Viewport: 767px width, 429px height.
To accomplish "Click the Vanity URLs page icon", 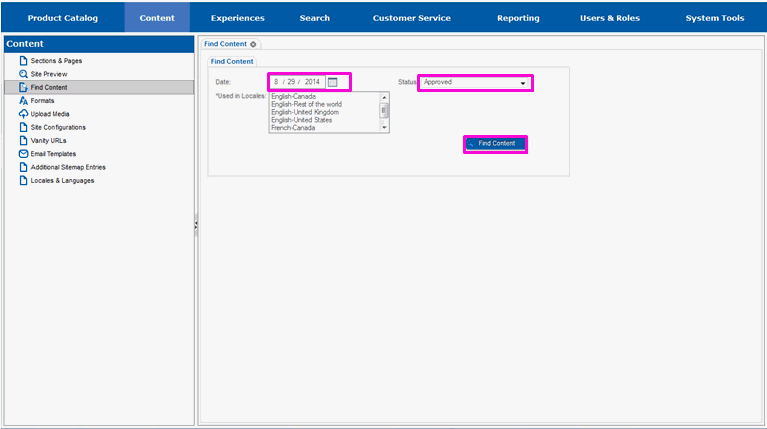I will pyautogui.click(x=23, y=140).
